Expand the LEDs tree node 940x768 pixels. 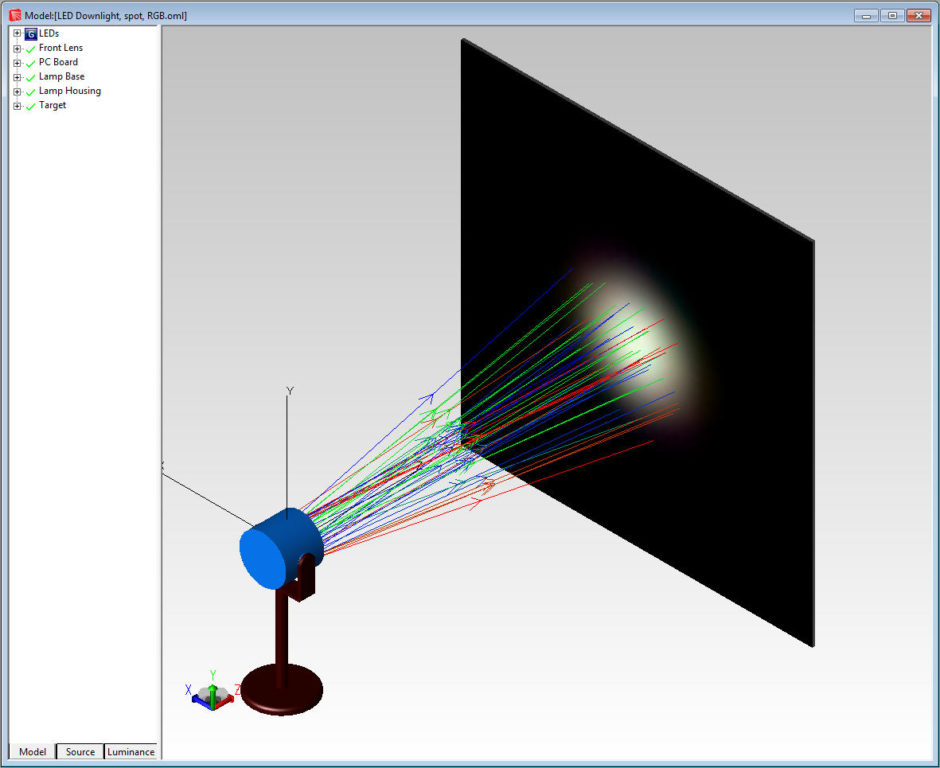16,33
